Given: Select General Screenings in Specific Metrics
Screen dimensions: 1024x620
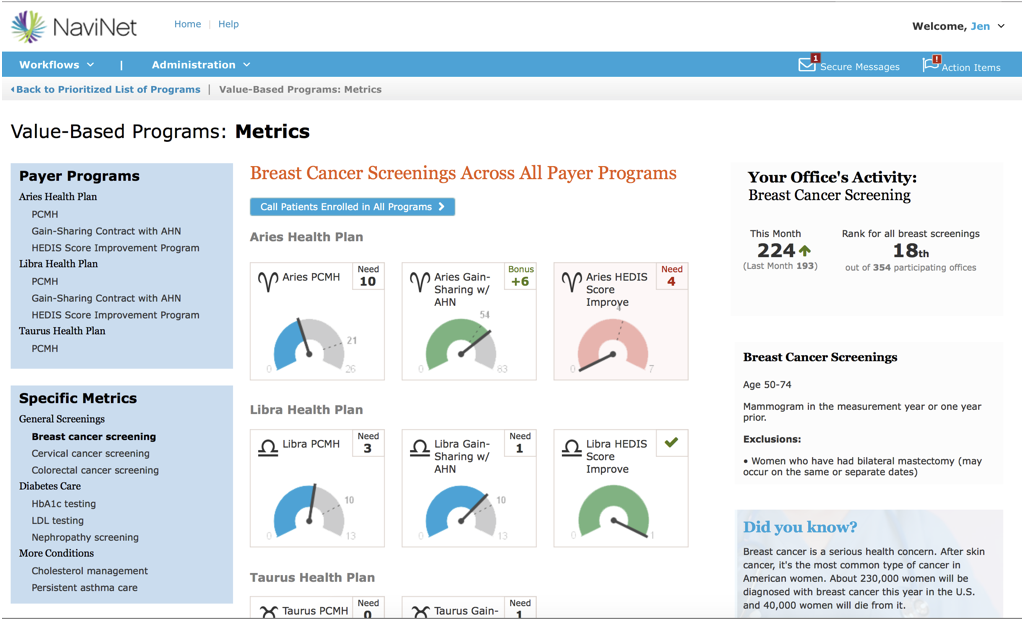Looking at the screenshot, I should point(62,419).
